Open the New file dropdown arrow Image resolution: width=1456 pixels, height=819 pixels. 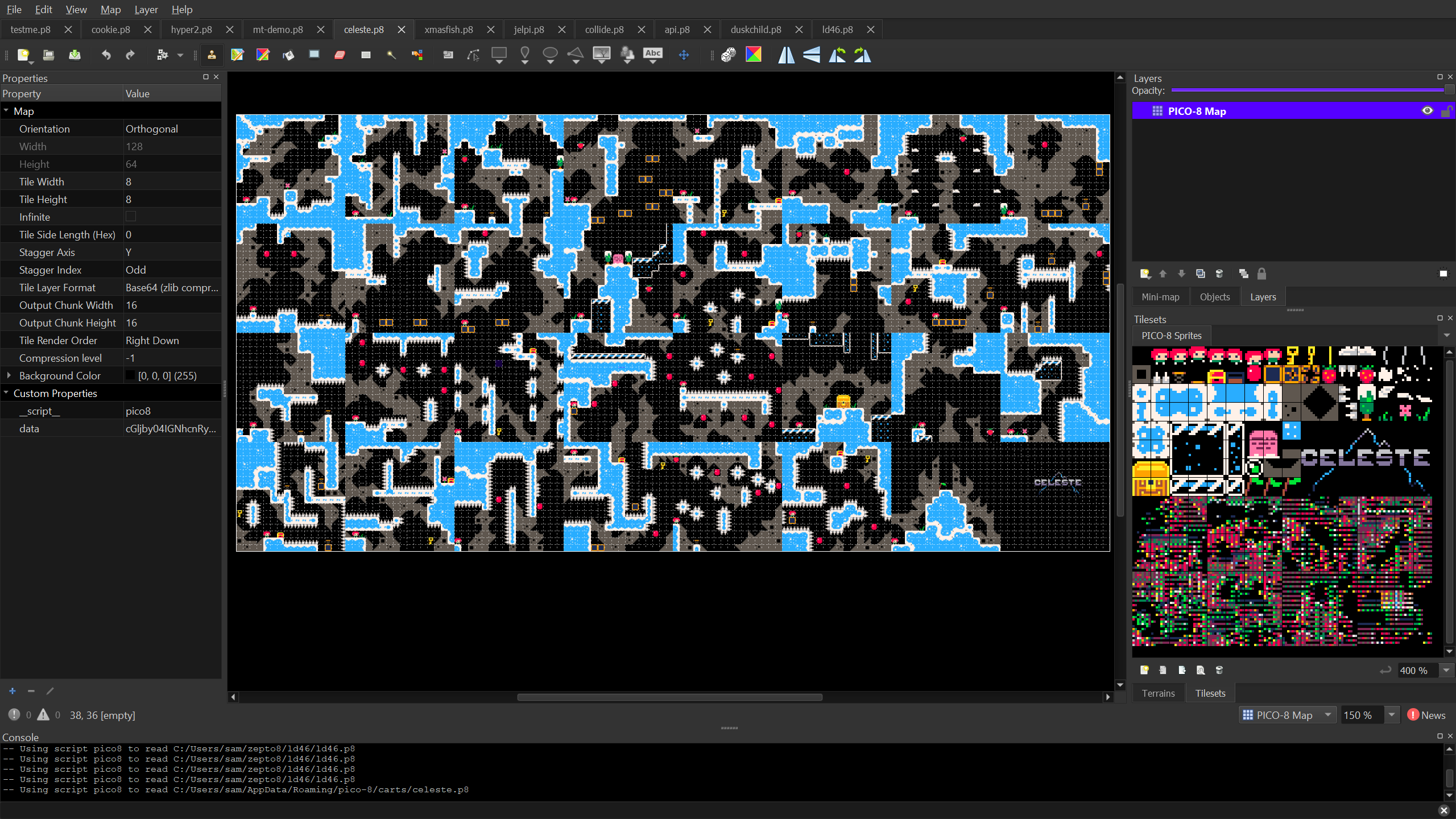coord(31,62)
